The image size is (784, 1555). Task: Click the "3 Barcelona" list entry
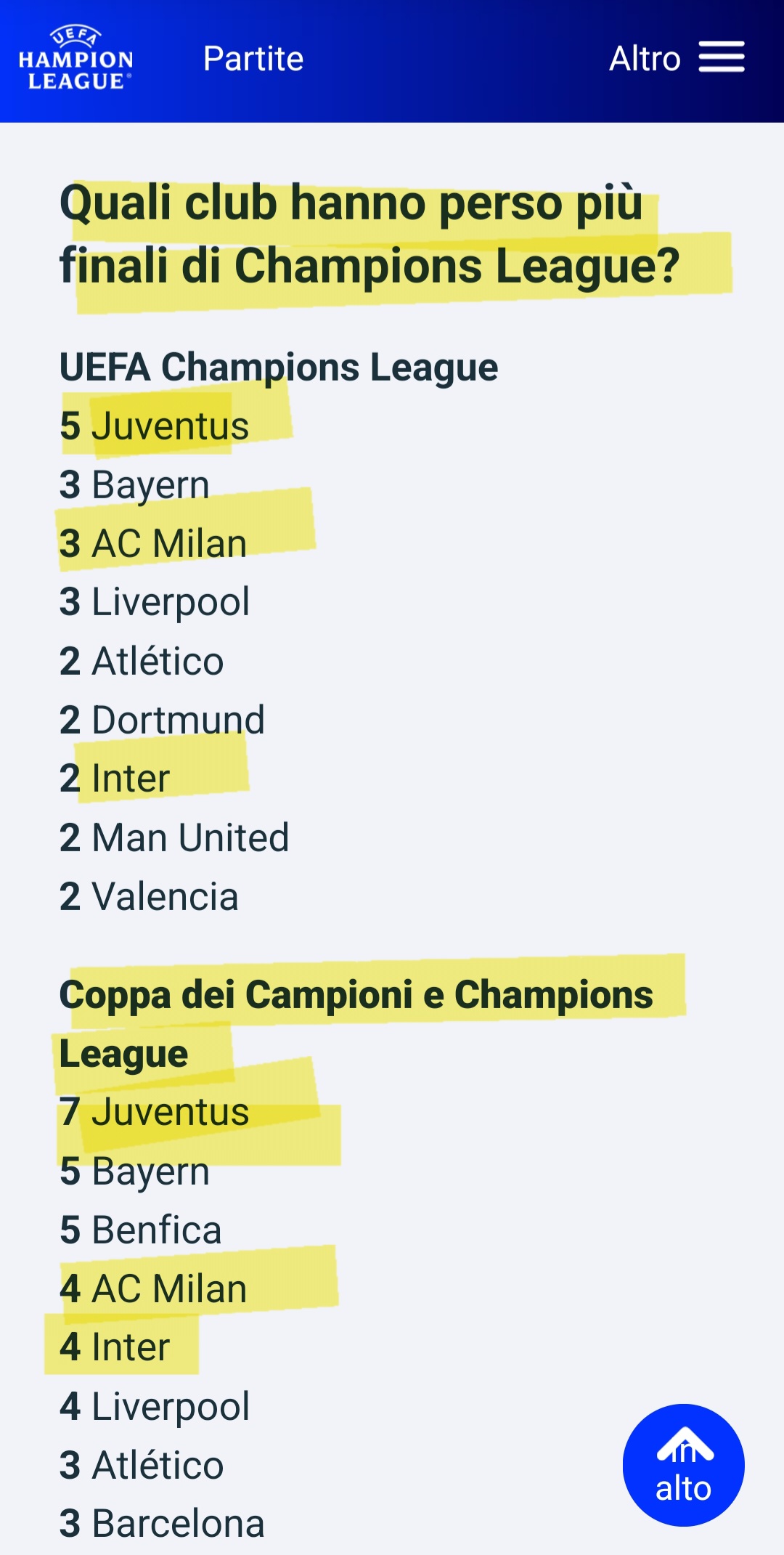pyautogui.click(x=162, y=1524)
